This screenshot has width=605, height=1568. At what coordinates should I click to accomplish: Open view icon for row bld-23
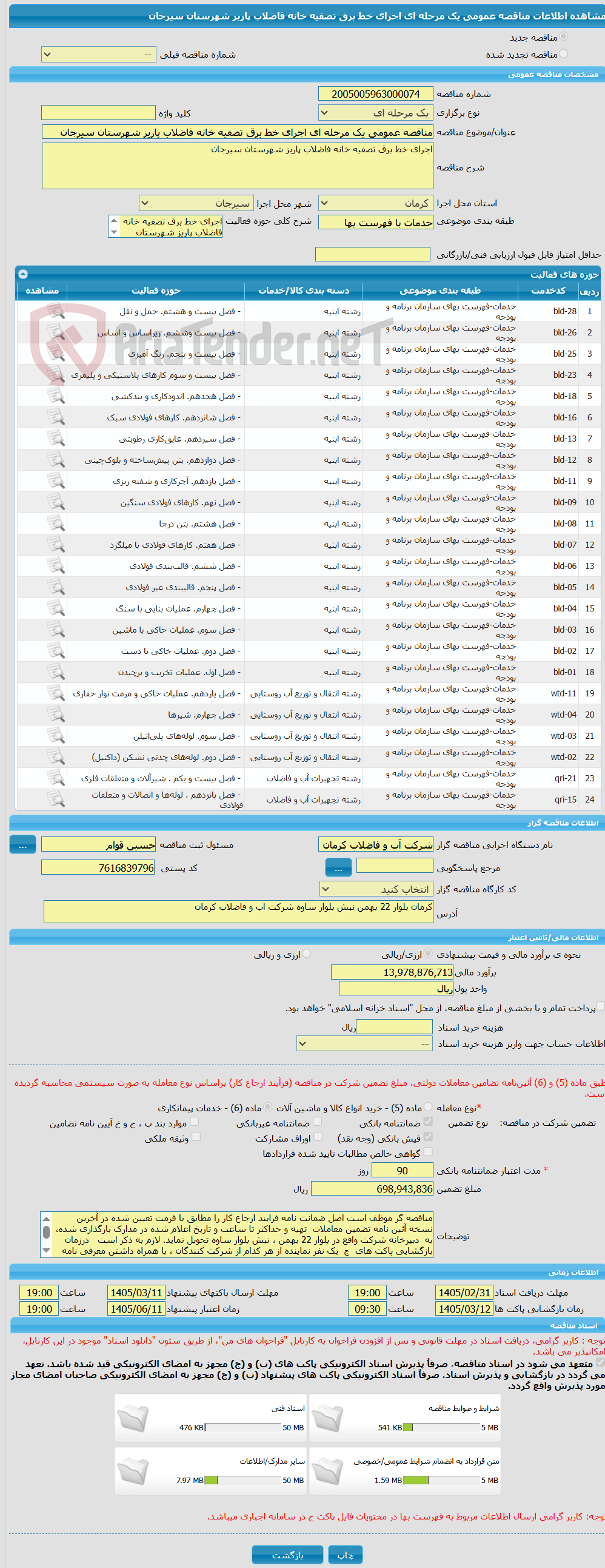pyautogui.click(x=56, y=375)
